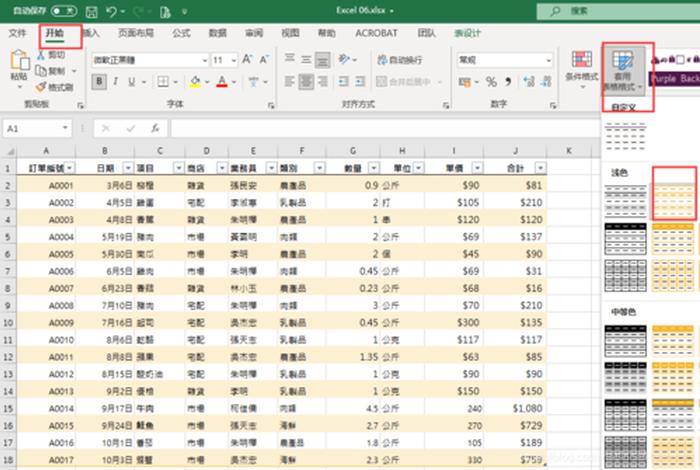Click the search box in title bar
The image size is (700, 470).
pyautogui.click(x=618, y=11)
